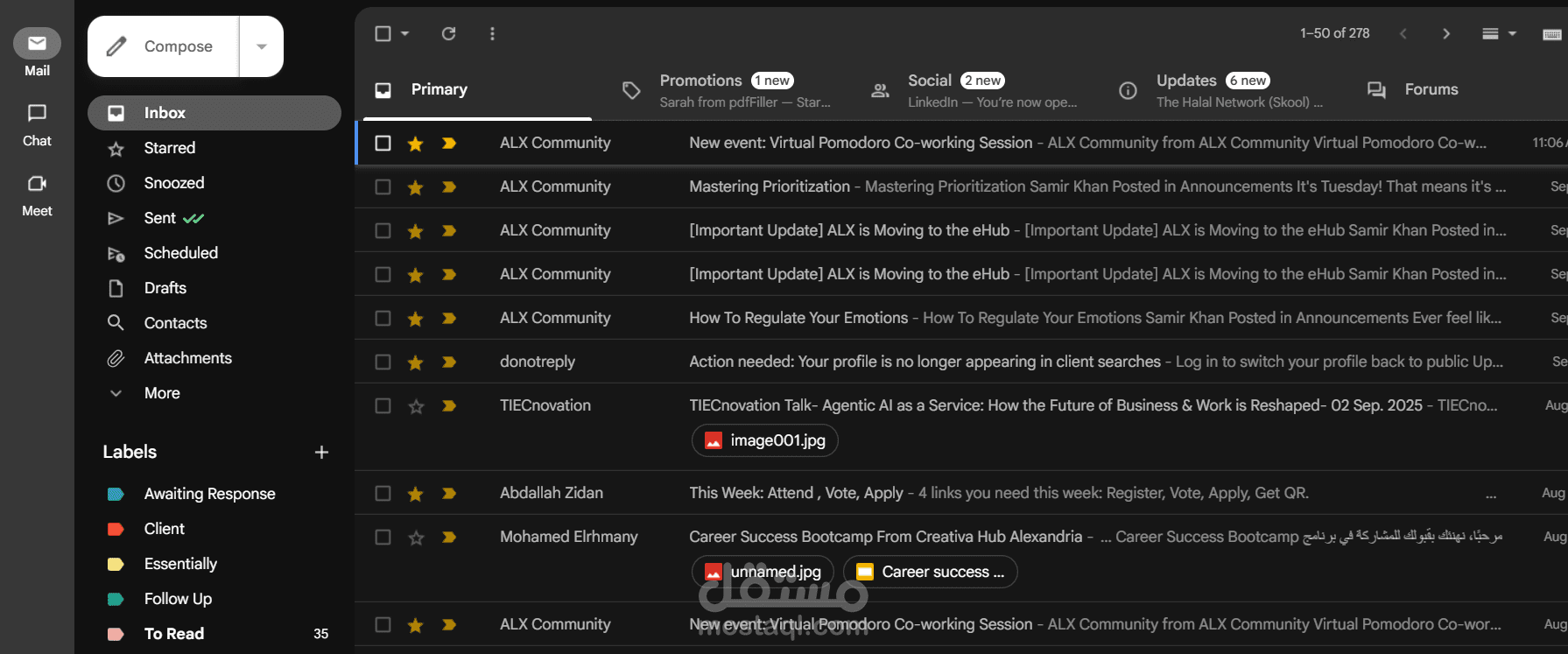The image size is (1568, 654).
Task: Click the plus icon to create a label
Action: click(321, 452)
